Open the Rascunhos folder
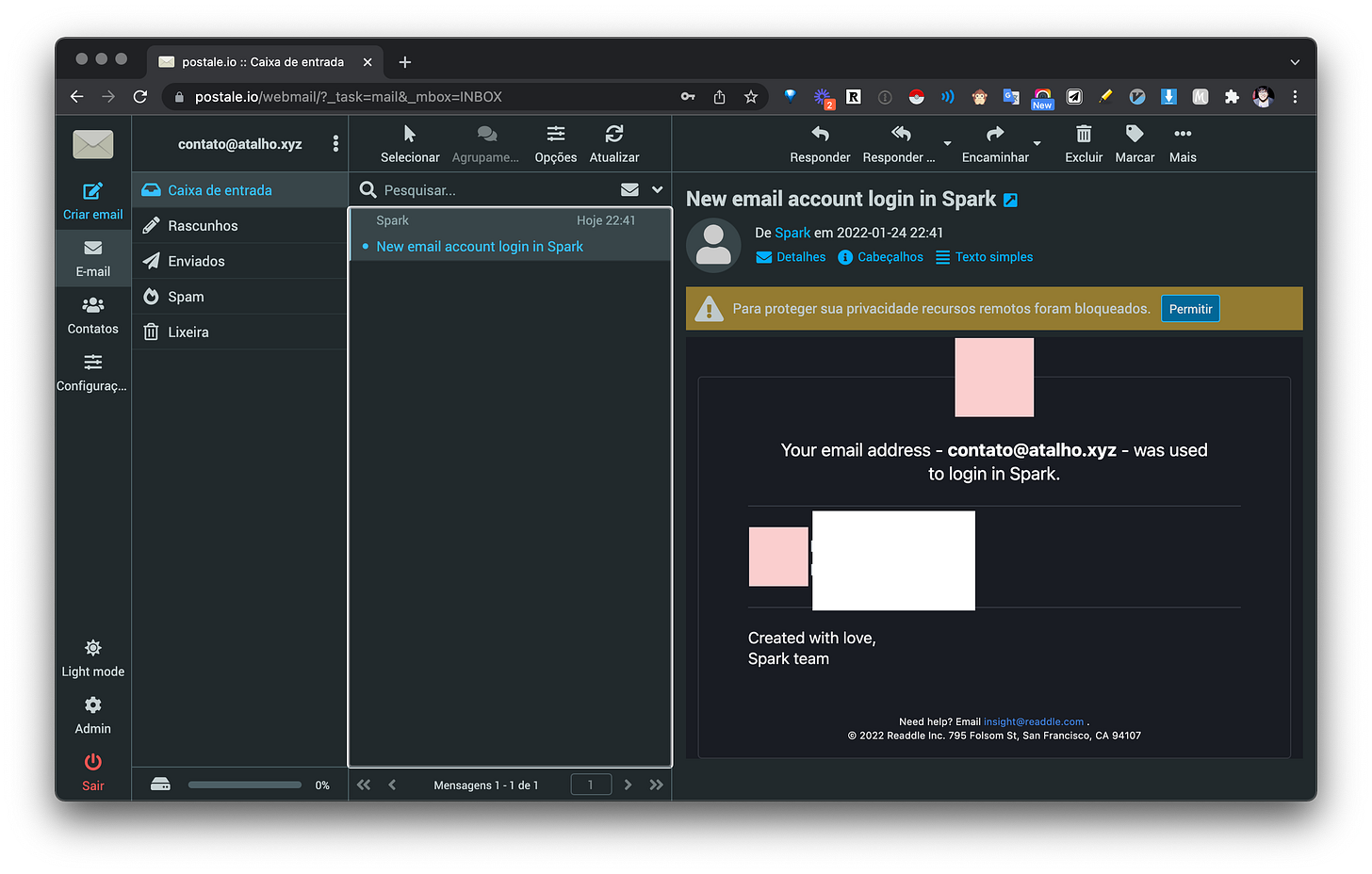Image resolution: width=1372 pixels, height=874 pixels. coord(239,226)
